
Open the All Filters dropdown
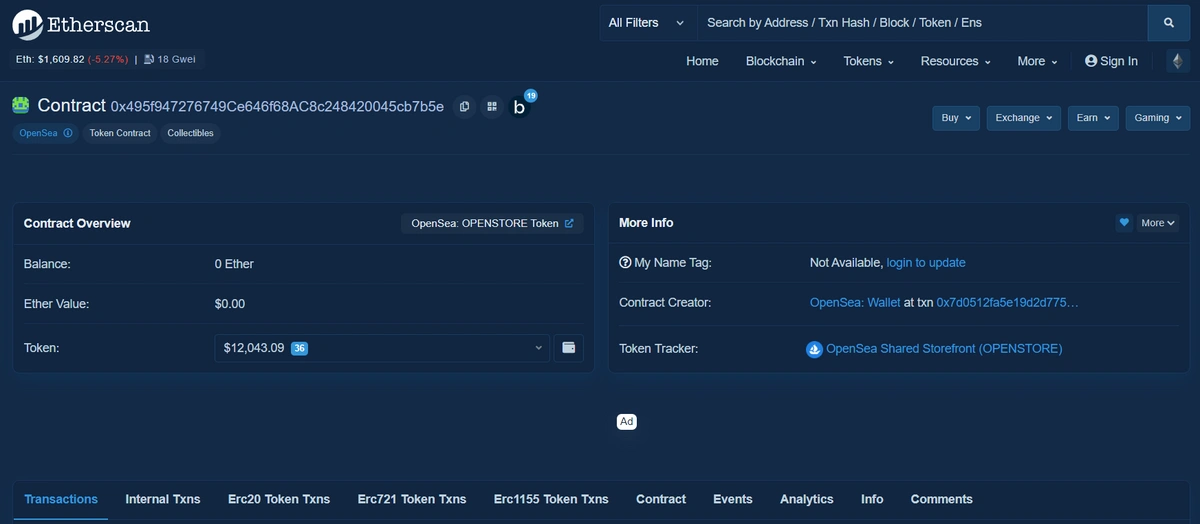[647, 22]
